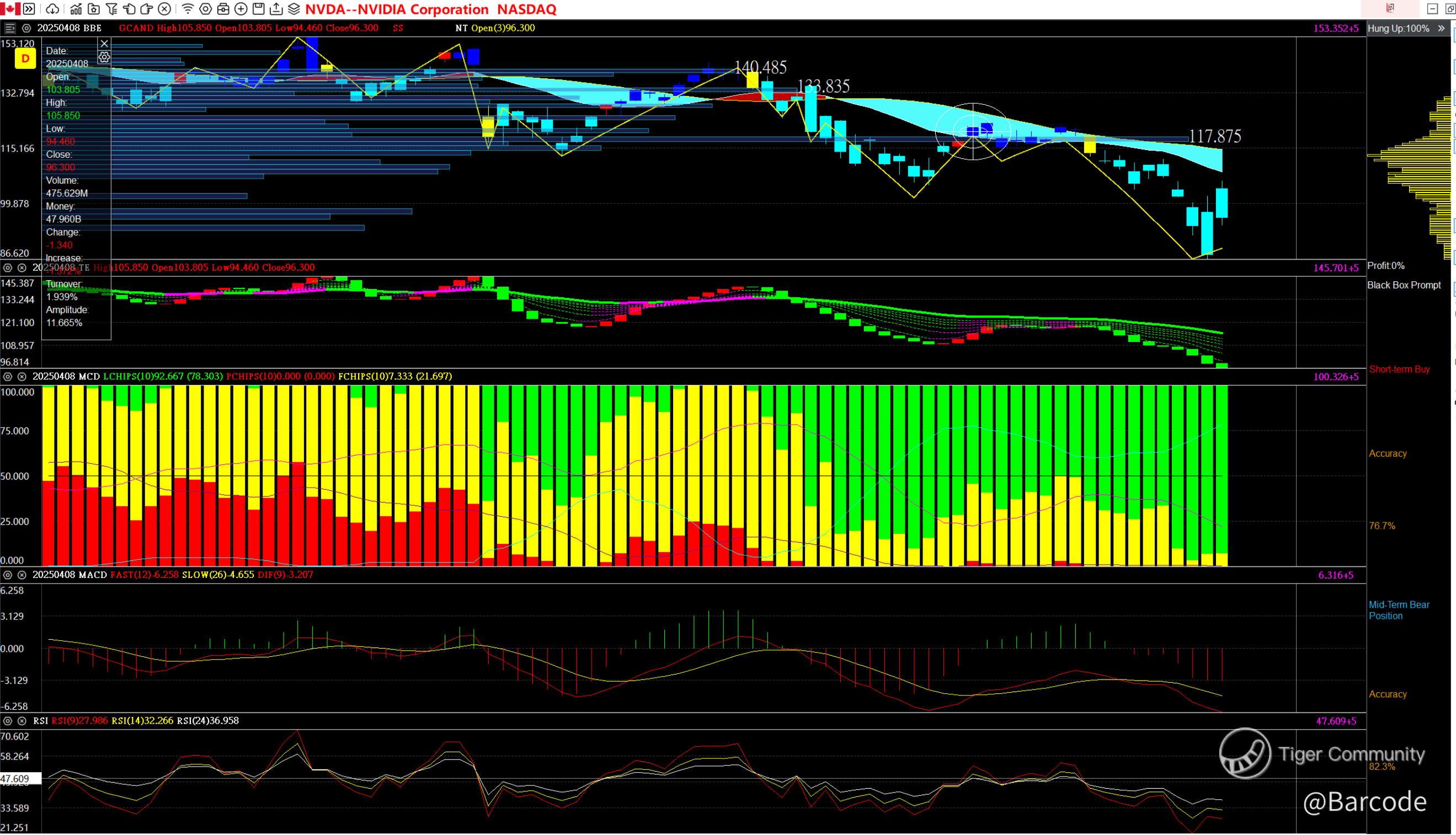Click the Short-term Buy label

tap(1399, 370)
